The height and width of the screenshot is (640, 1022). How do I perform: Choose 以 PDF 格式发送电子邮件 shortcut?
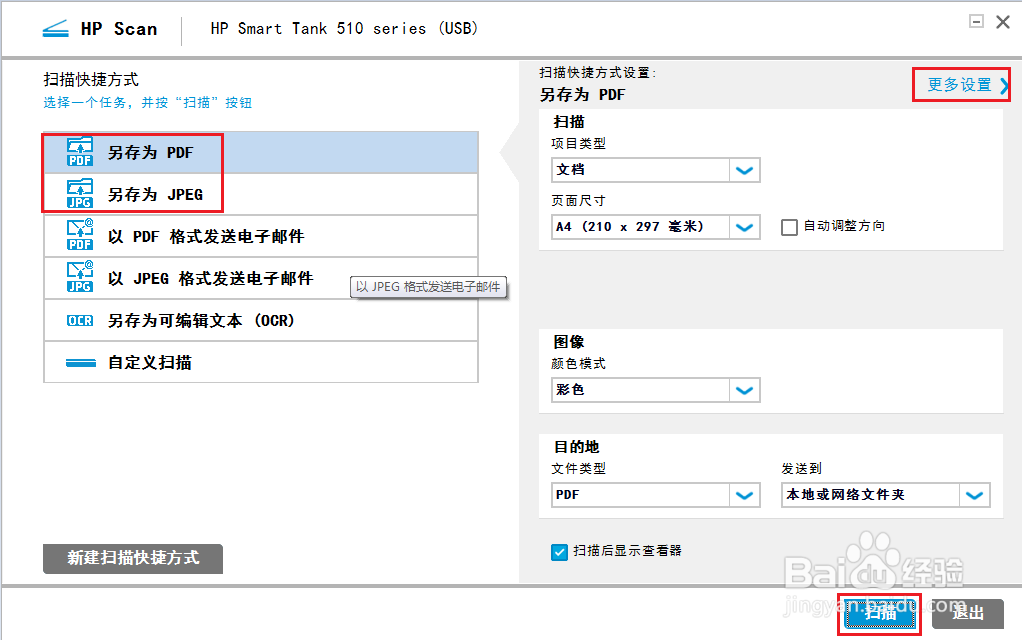[261, 236]
